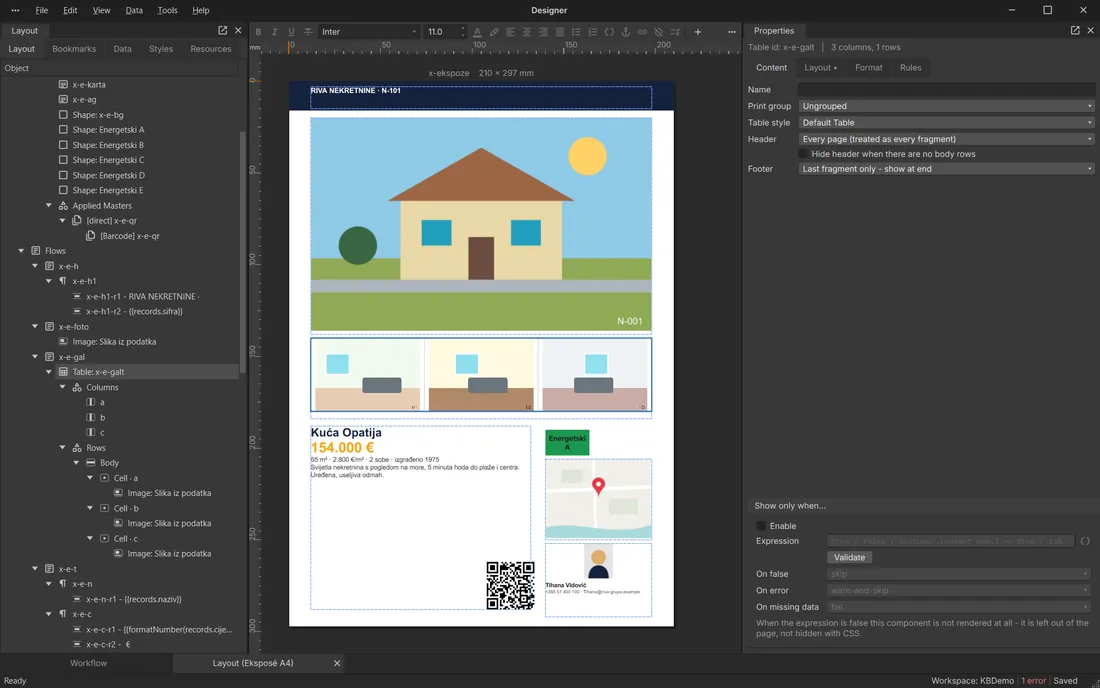1100x688 pixels.
Task: Open the Inter font family dropdown
Action: pos(369,32)
